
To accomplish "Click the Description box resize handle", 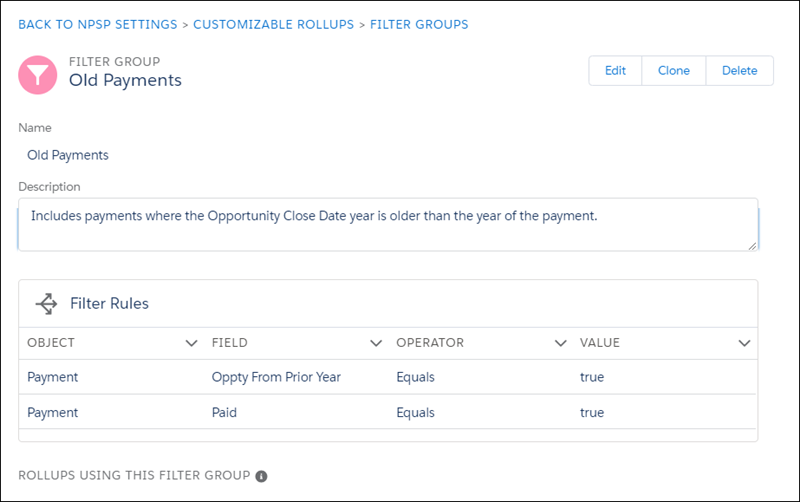I will (x=752, y=245).
